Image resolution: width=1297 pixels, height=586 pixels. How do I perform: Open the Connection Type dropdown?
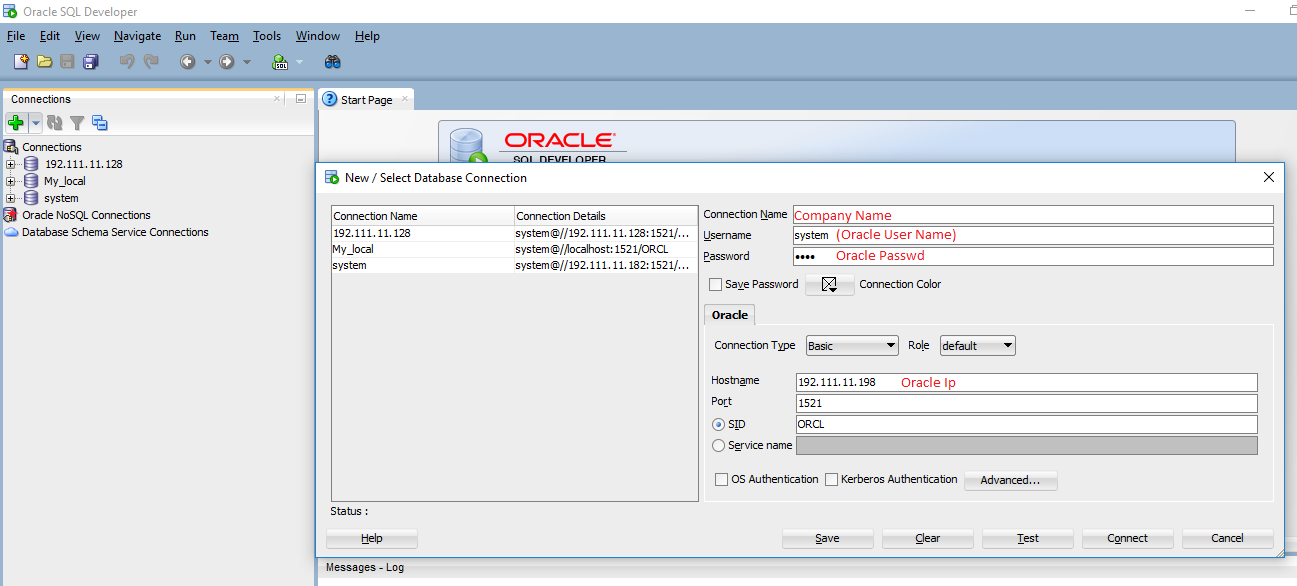(852, 346)
